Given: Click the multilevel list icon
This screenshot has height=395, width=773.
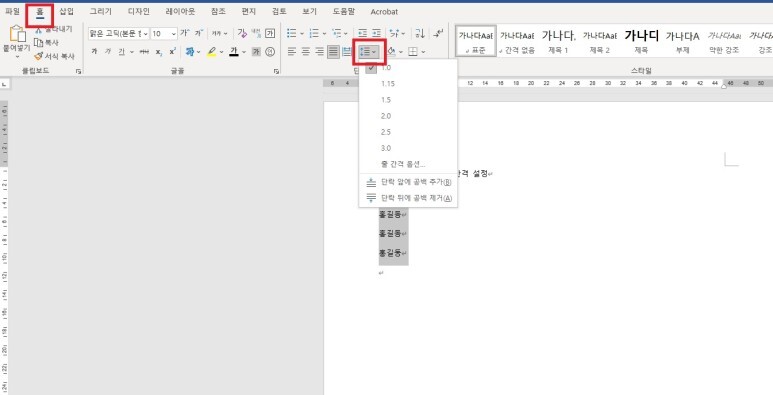Looking at the screenshot, I should 337,33.
